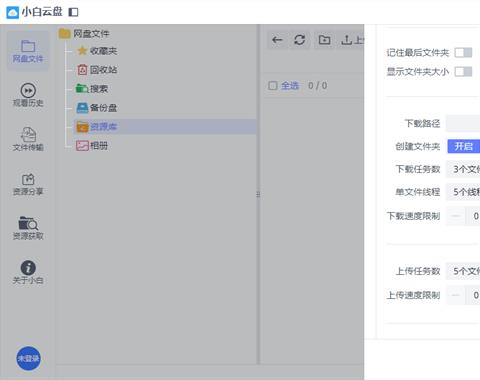This screenshot has height=380, width=480.
Task: Create a new folder via toolbar icon
Action: coord(324,40)
